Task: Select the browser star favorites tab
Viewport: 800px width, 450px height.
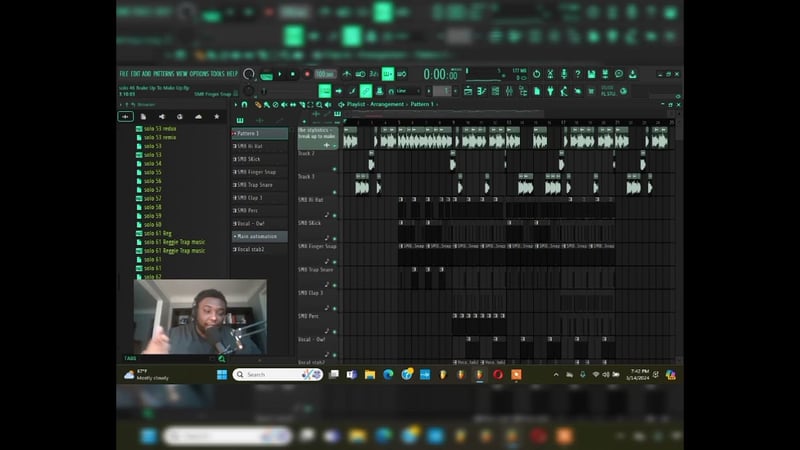Action: tap(217, 117)
